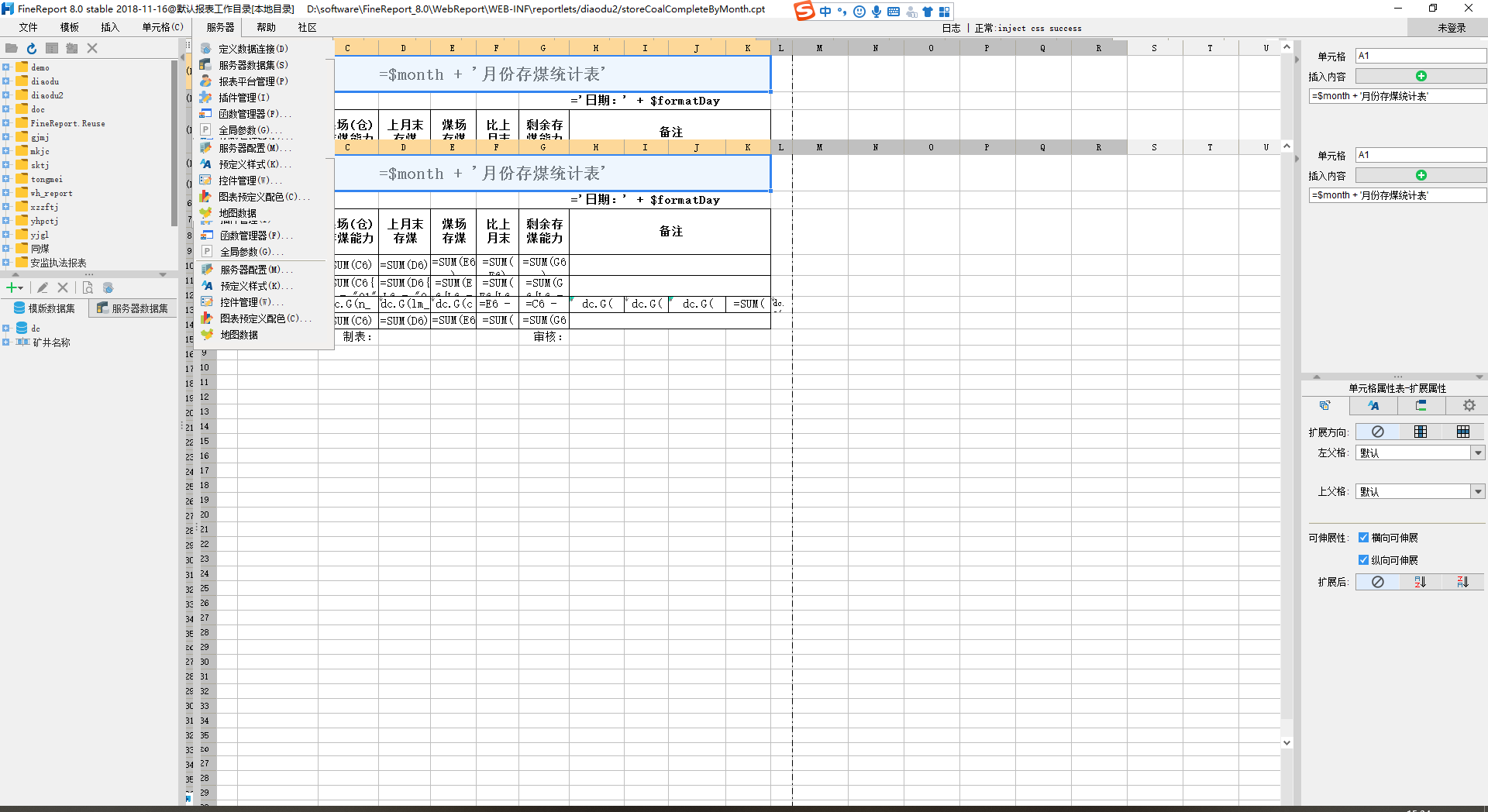Click the Sogou skin shirt icon

928,12
